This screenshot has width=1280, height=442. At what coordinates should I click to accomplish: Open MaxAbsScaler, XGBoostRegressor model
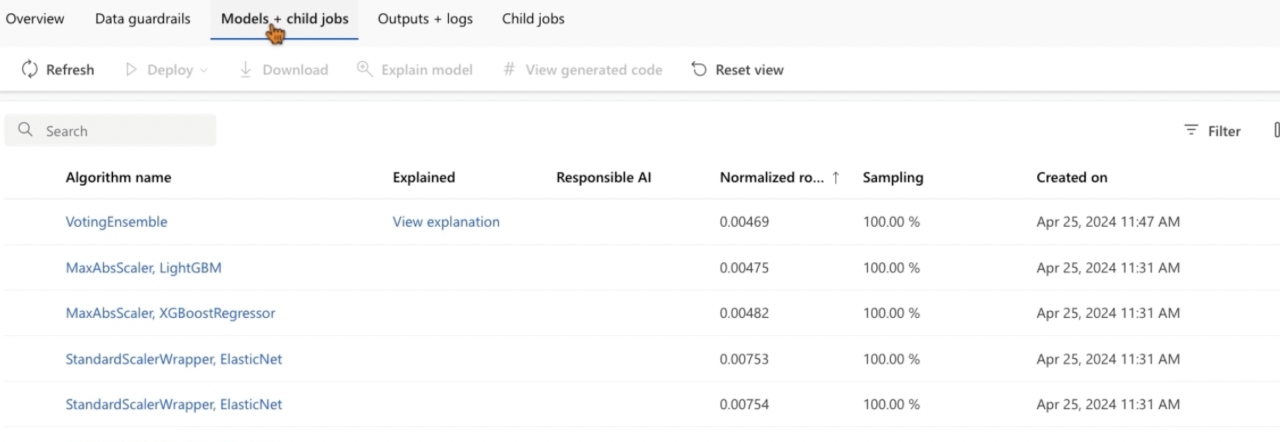(x=170, y=313)
